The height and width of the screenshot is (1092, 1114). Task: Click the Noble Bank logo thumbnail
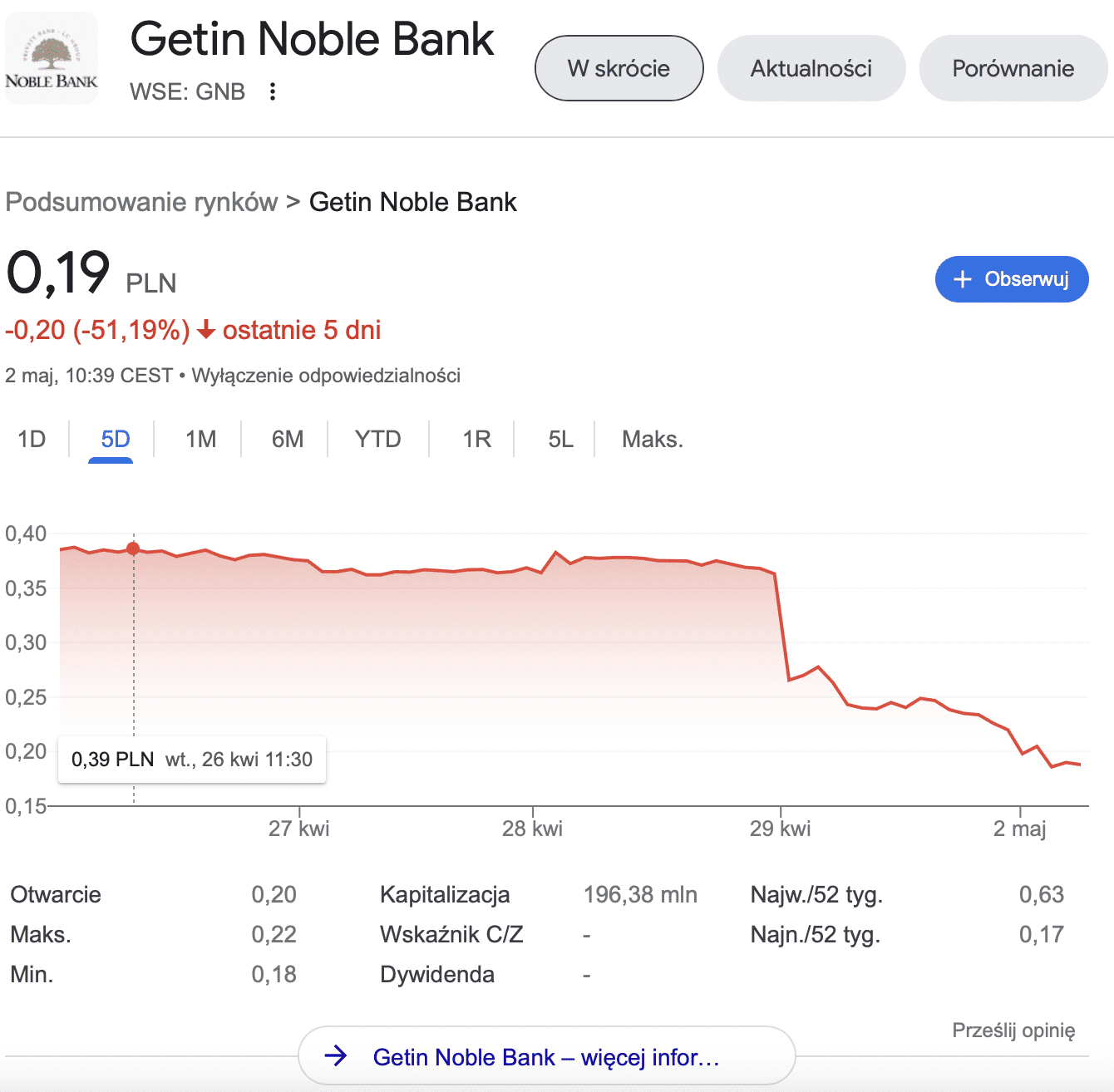click(52, 58)
